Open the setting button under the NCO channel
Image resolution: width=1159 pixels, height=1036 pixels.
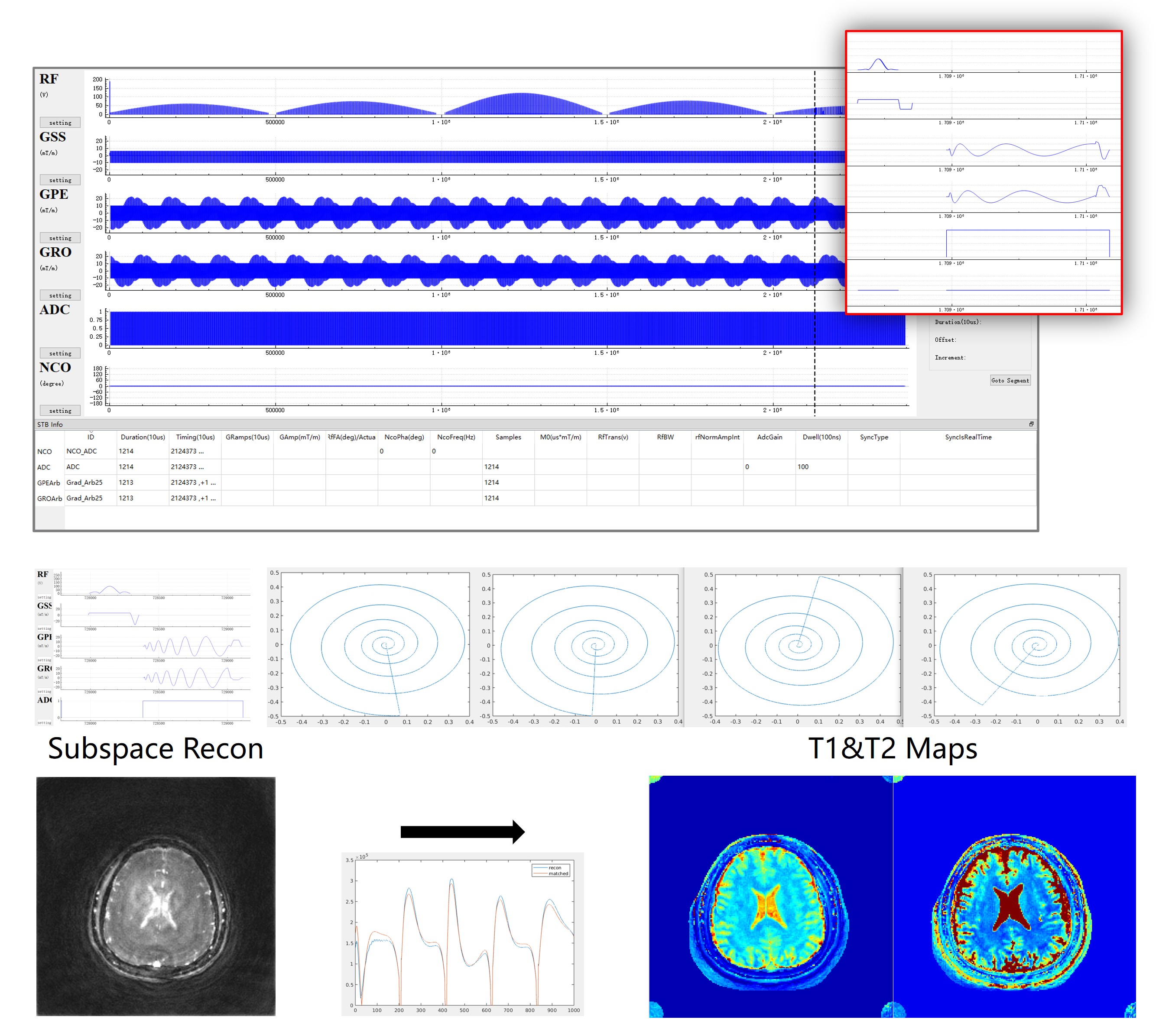click(60, 411)
